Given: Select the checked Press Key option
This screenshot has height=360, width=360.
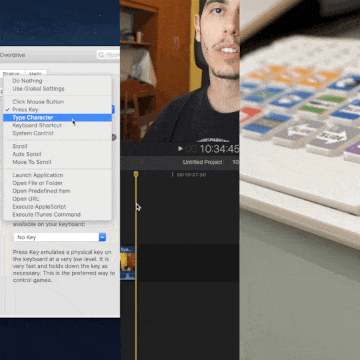Looking at the screenshot, I should pyautogui.click(x=57, y=110).
